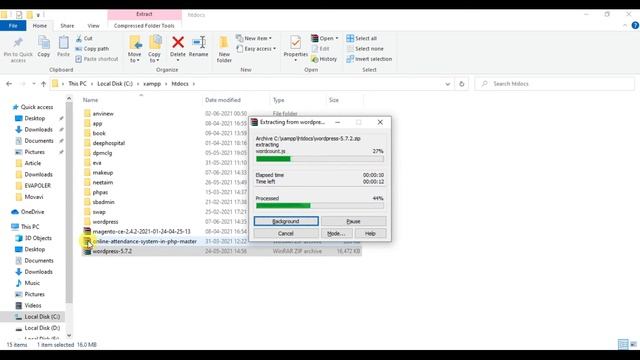Click Select all in ribbon
The height and width of the screenshot is (360, 640).
click(x=362, y=38)
